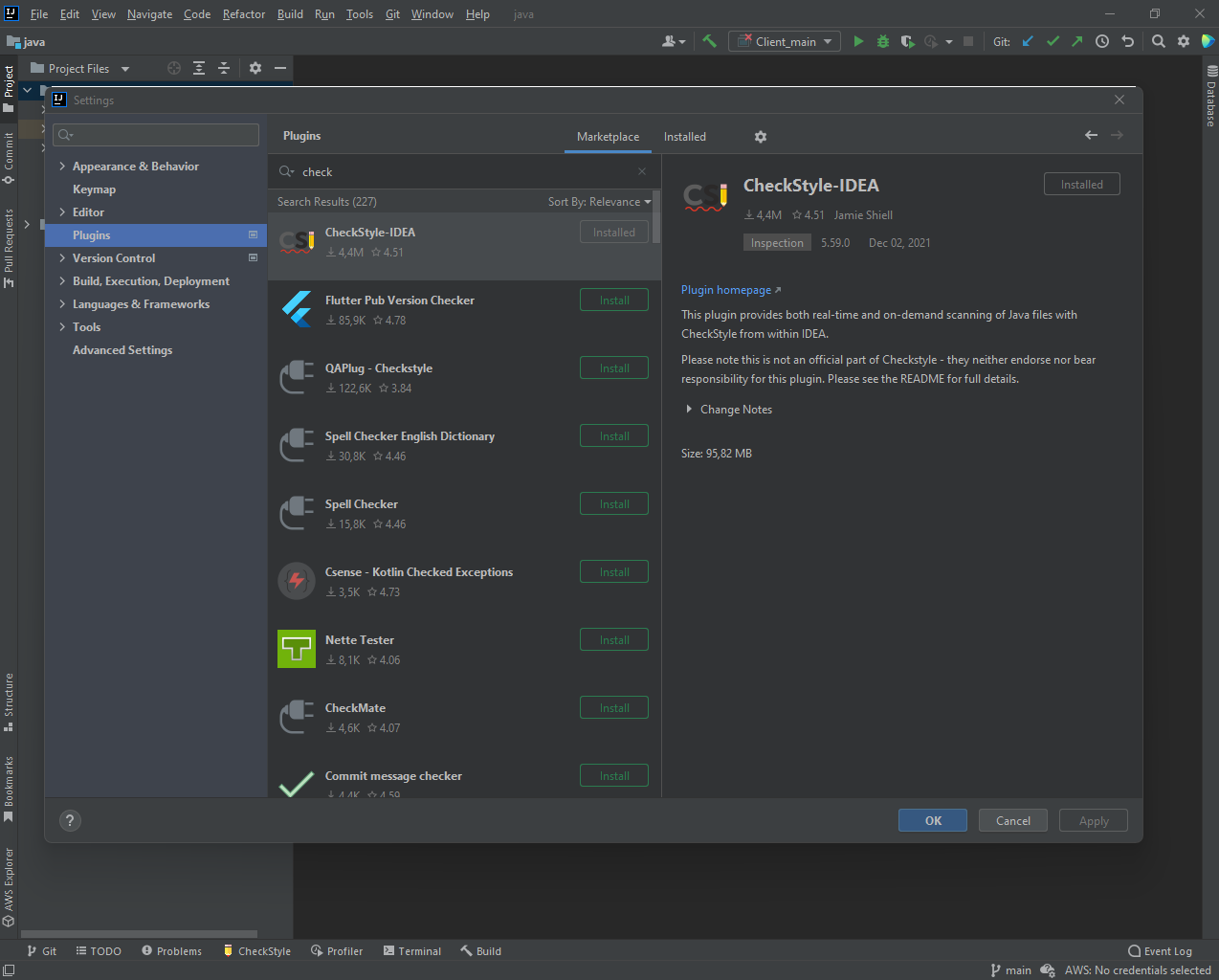
Task: Open AWS Explorer tool window
Action: point(9,887)
